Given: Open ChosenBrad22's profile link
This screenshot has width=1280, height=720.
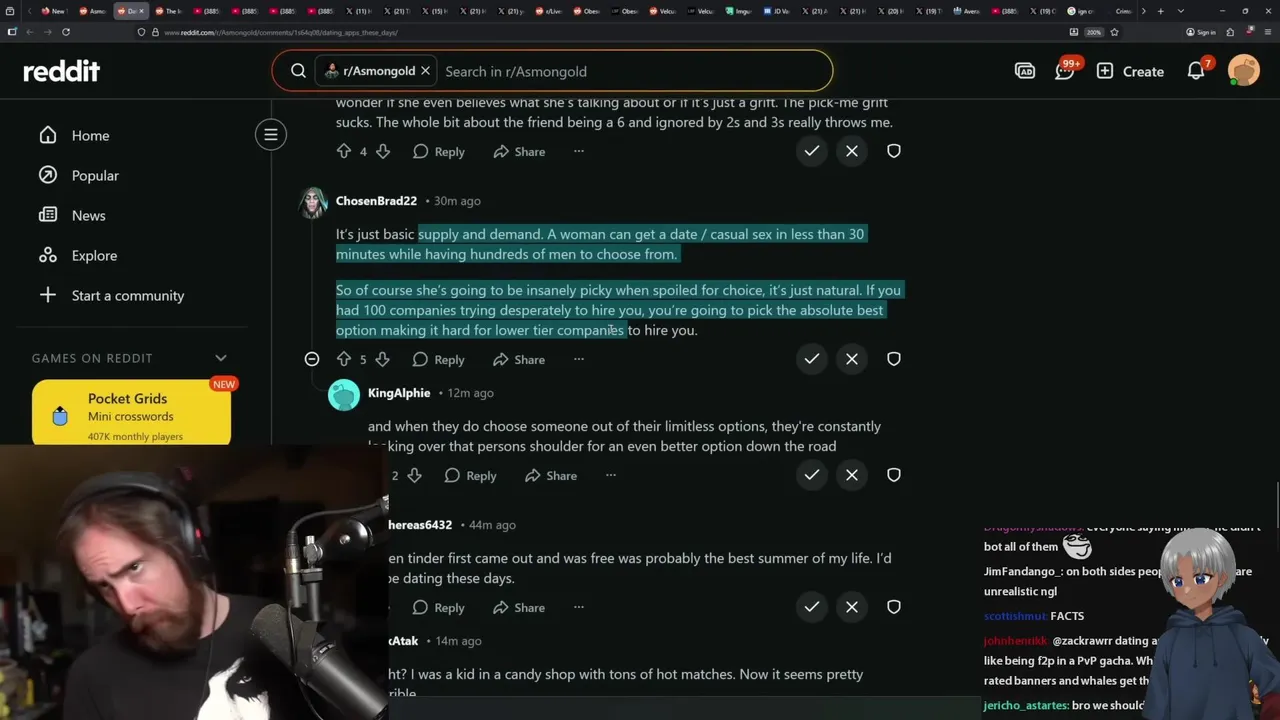Looking at the screenshot, I should click(x=376, y=201).
